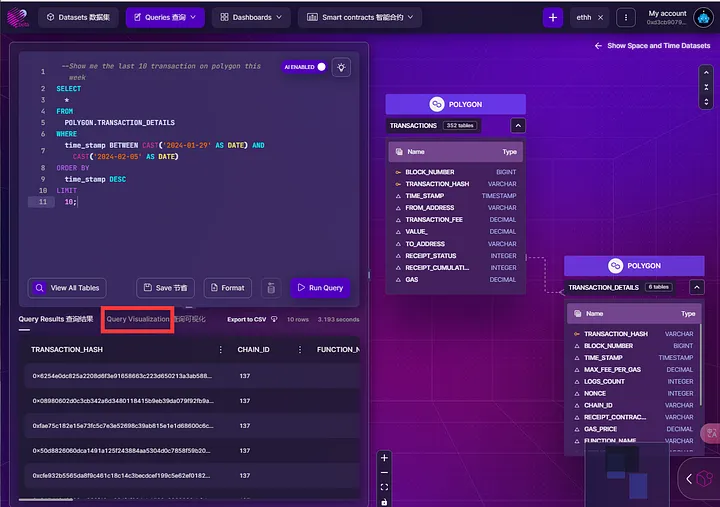Fit the canvas view to screen
This screenshot has height=507, width=720.
[x=384, y=487]
